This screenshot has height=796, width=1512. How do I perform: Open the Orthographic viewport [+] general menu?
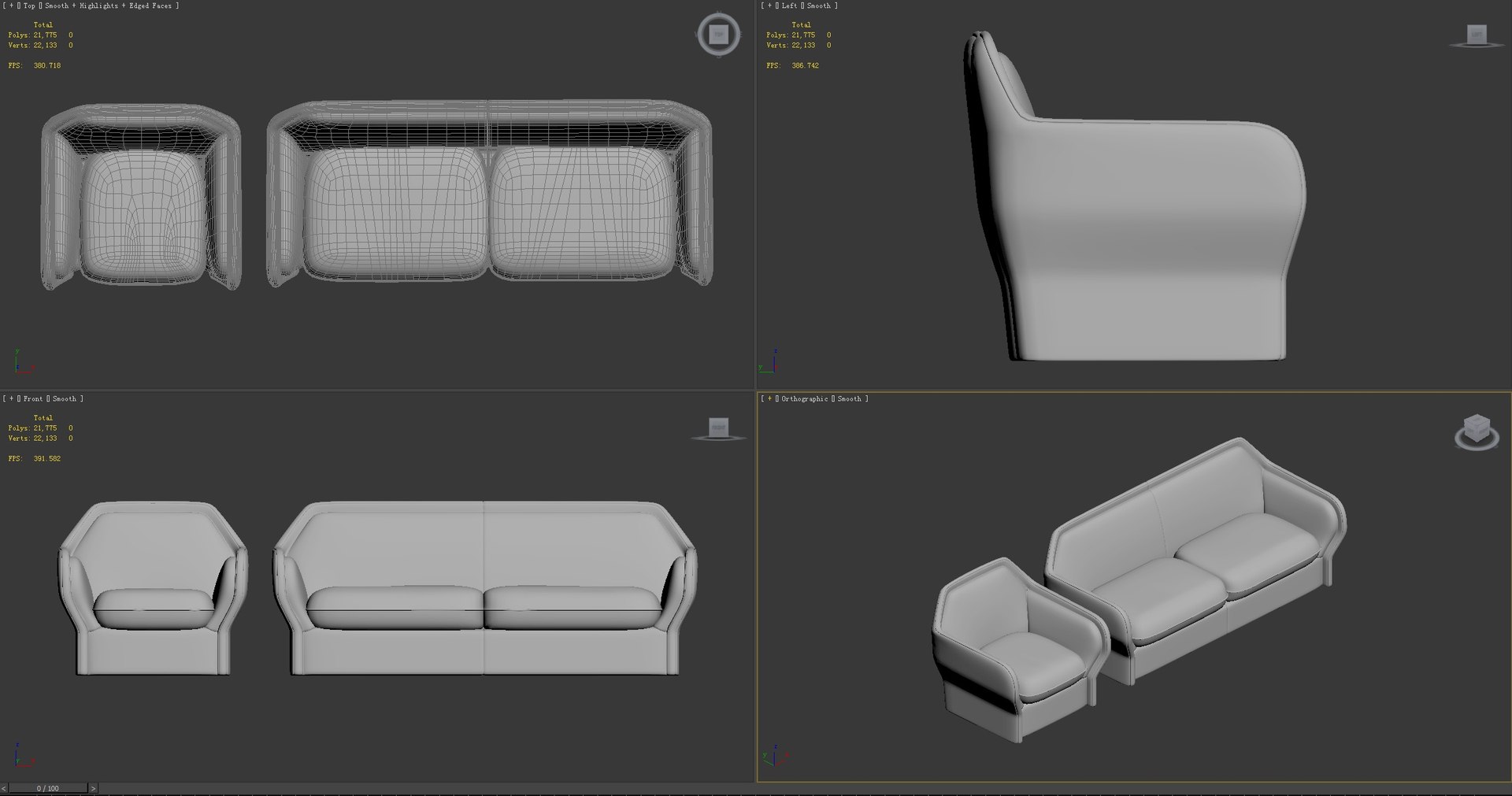pyautogui.click(x=770, y=398)
